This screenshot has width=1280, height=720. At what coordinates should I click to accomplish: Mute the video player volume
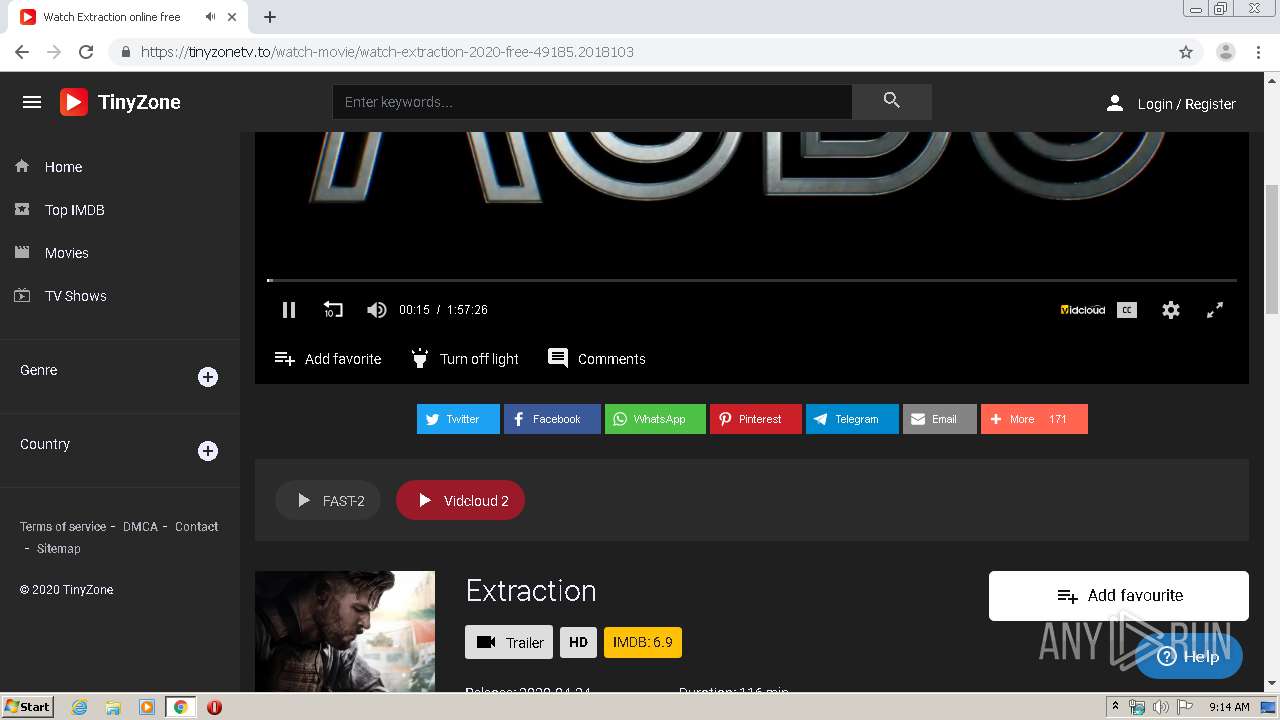377,310
